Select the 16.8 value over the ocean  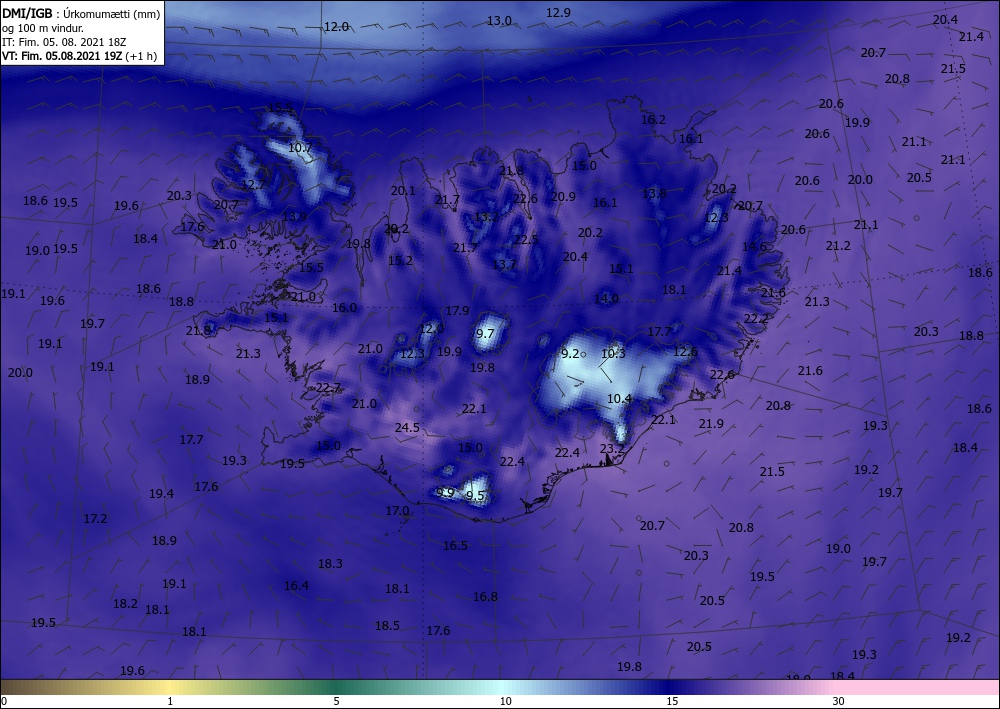point(485,597)
